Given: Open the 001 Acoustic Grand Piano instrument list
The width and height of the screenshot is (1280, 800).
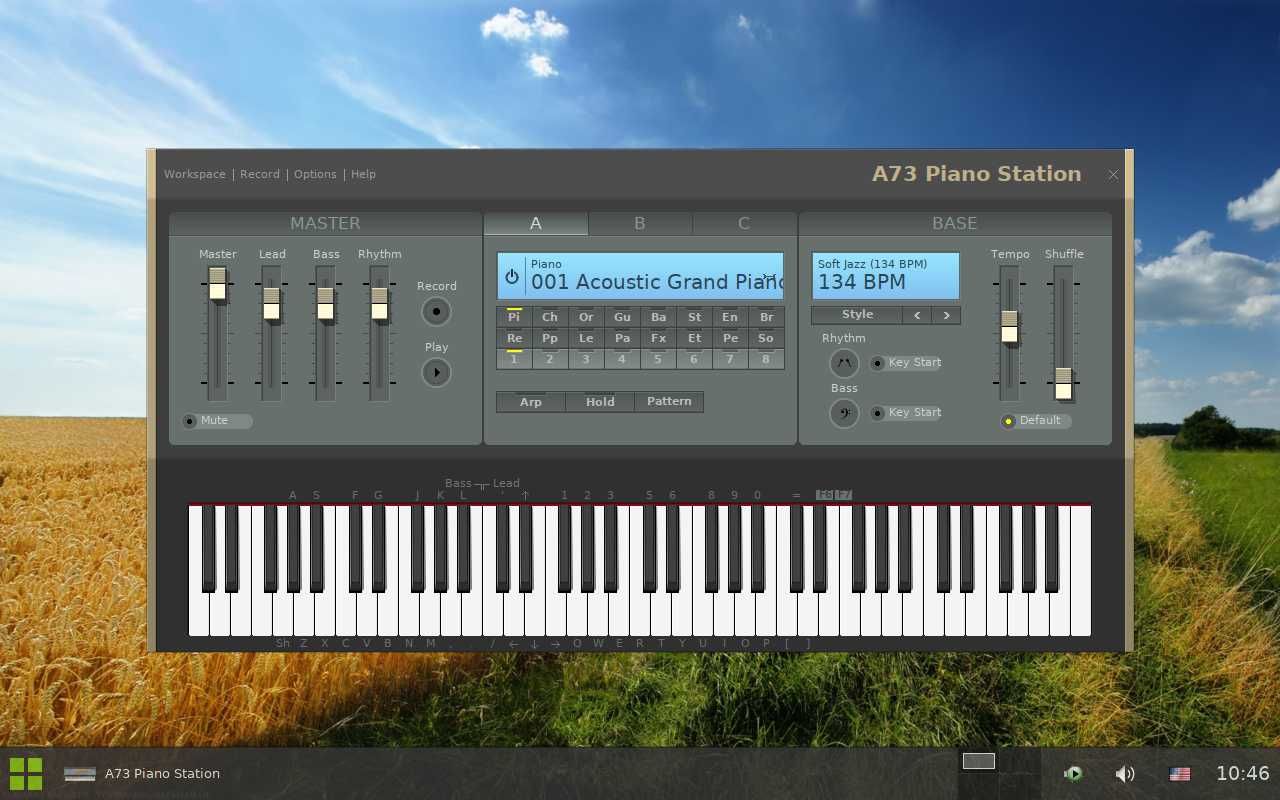Looking at the screenshot, I should tap(655, 282).
